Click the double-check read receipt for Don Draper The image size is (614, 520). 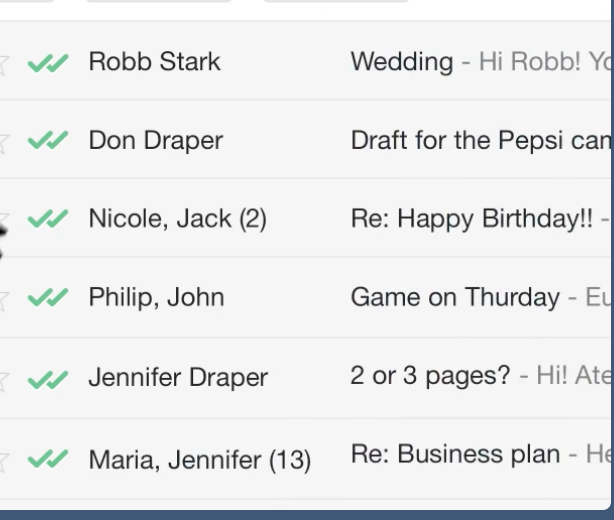pyautogui.click(x=48, y=140)
